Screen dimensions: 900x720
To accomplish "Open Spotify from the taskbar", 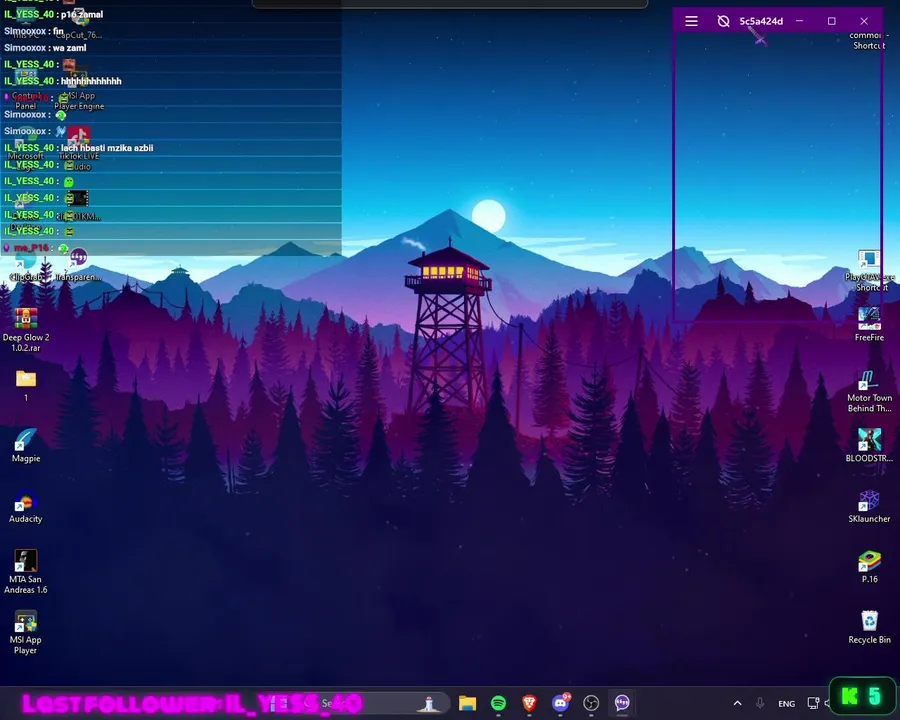I will tap(498, 703).
